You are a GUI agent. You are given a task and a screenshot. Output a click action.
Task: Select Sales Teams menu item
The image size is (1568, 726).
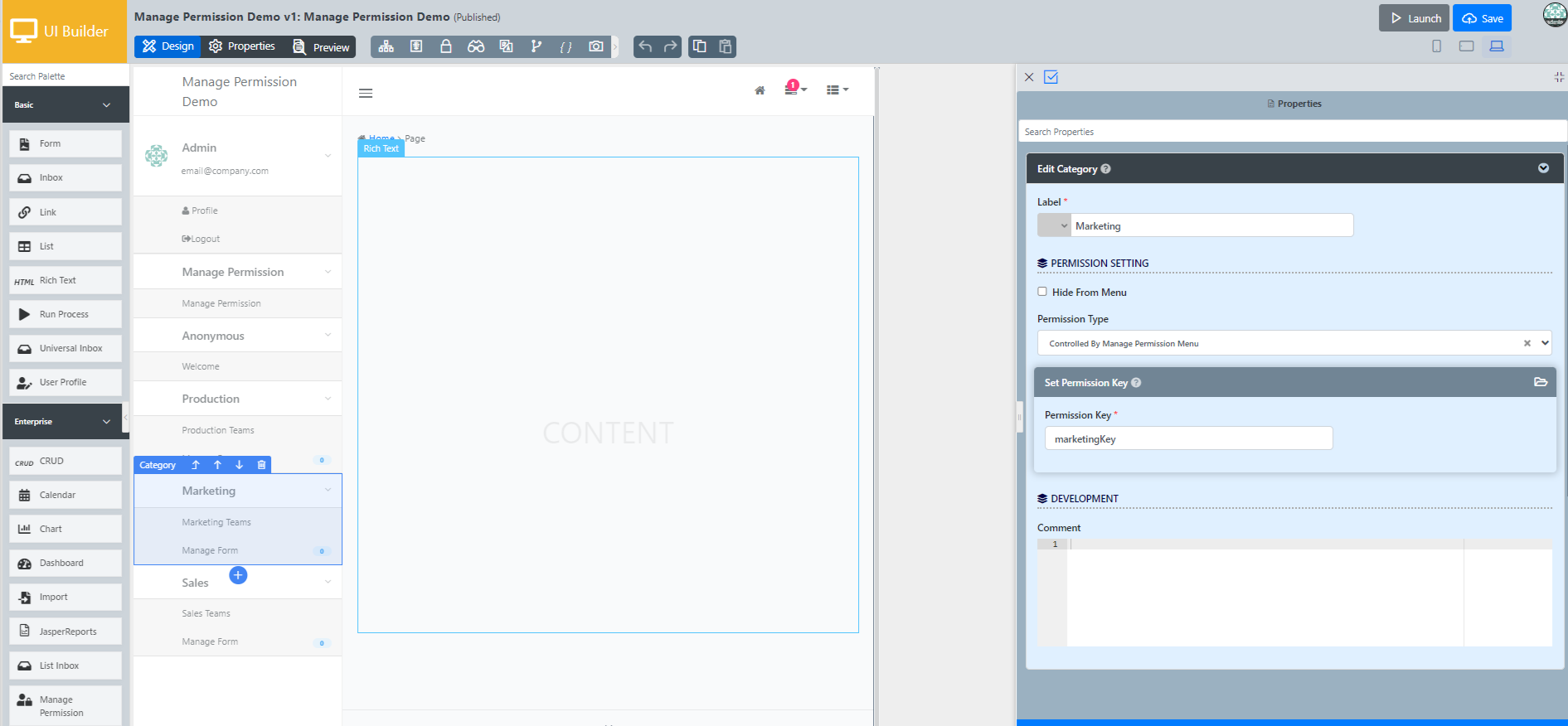point(206,613)
